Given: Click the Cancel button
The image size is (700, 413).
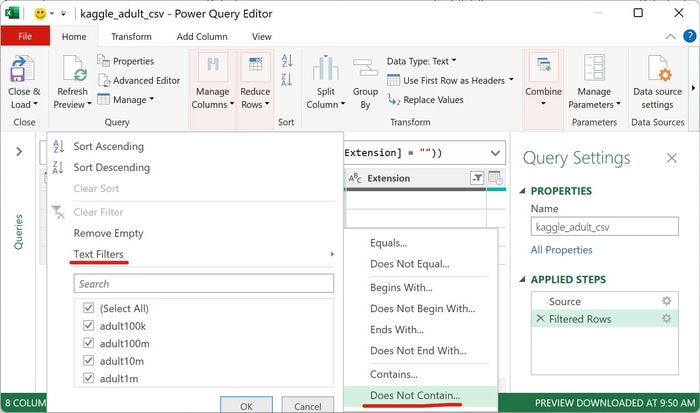Looking at the screenshot, I should (307, 405).
